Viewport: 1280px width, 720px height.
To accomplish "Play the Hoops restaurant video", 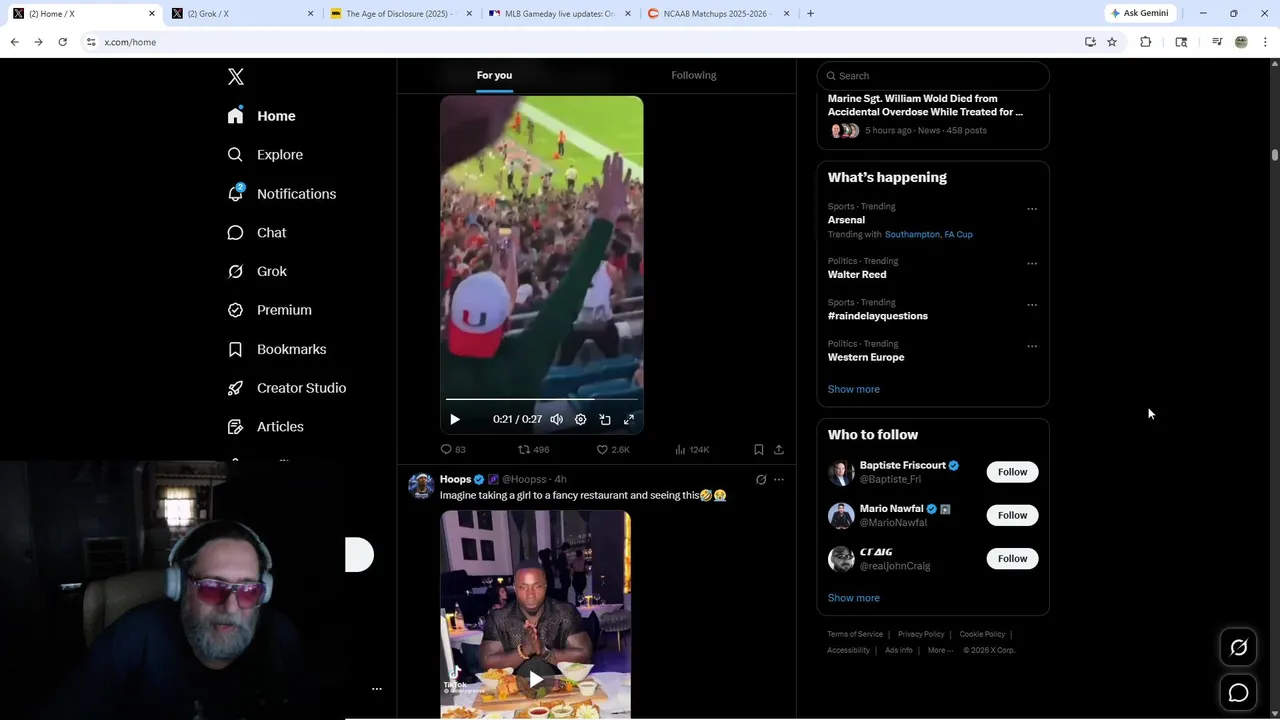I will [x=536, y=679].
